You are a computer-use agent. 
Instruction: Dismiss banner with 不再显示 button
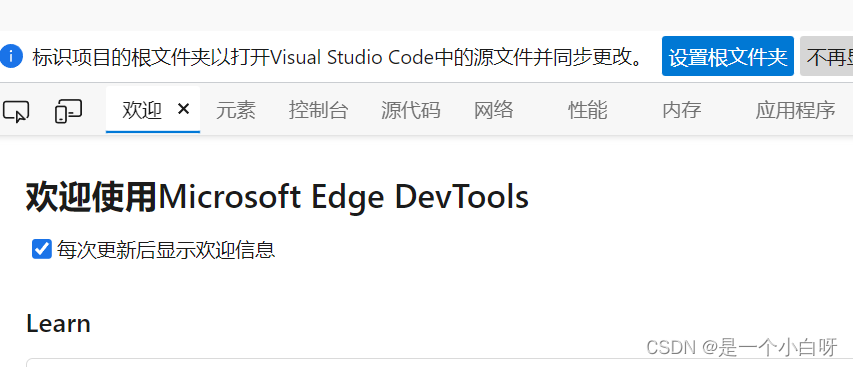click(x=826, y=57)
